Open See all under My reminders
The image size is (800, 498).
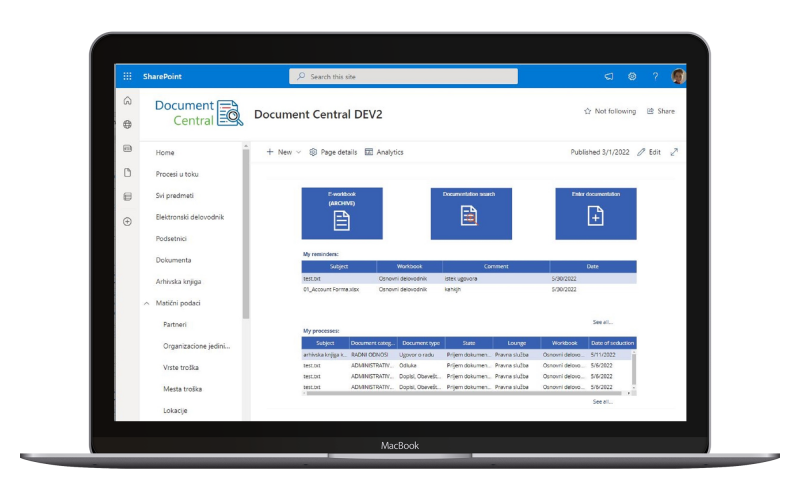click(602, 323)
